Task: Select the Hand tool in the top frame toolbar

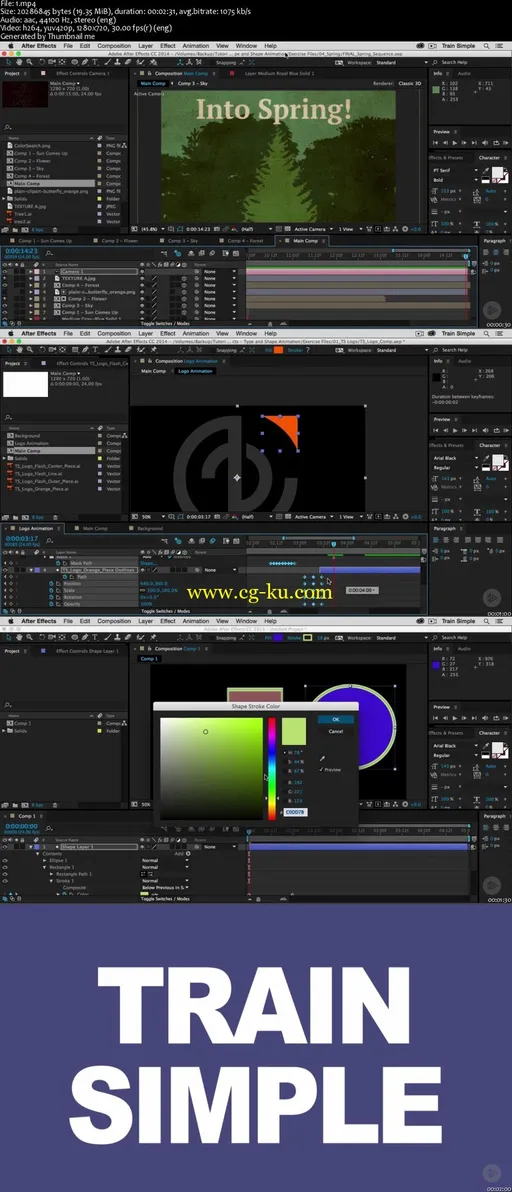Action: coord(17,62)
